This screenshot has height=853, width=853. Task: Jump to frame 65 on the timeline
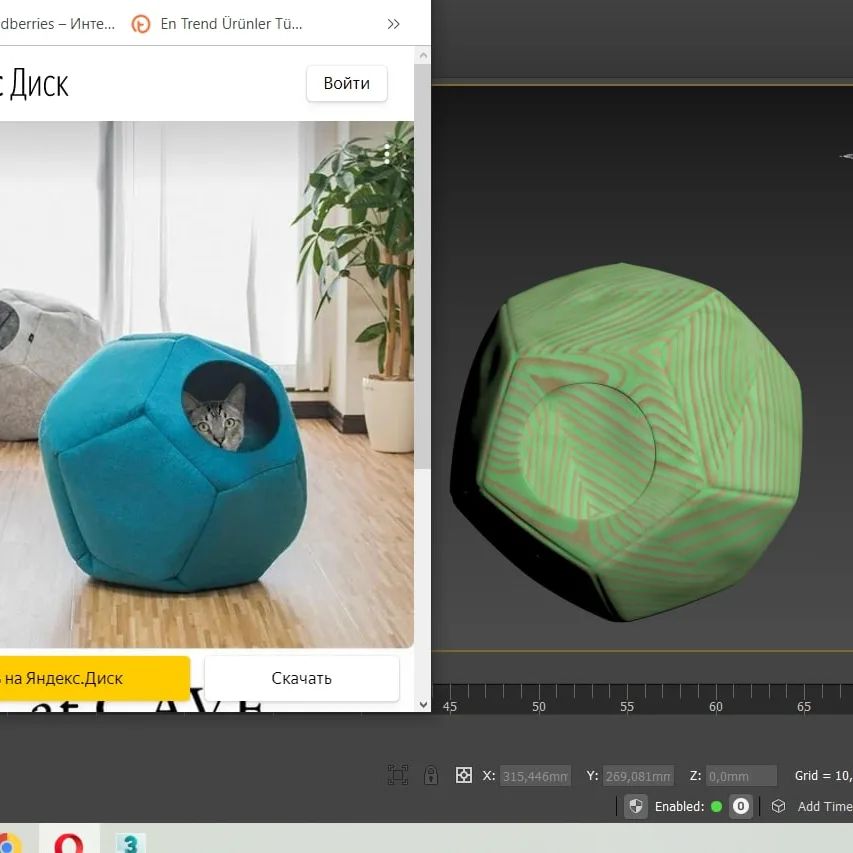click(804, 706)
